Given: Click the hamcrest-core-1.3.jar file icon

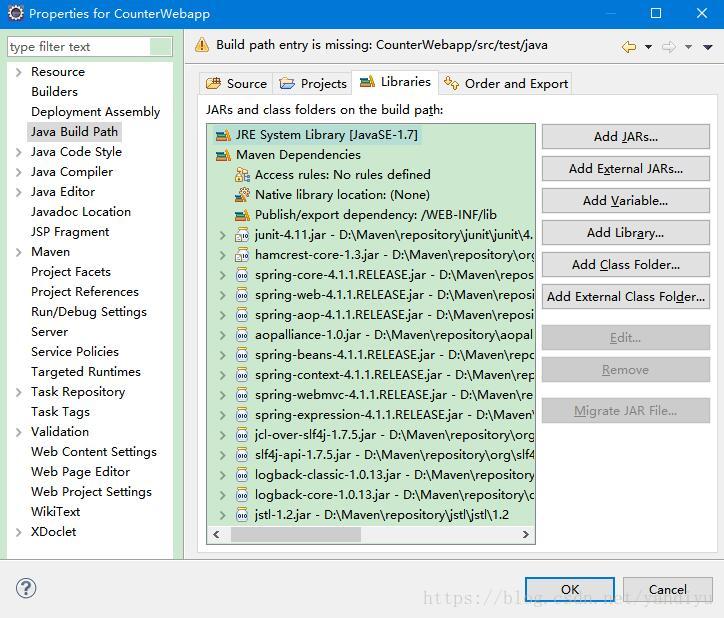Looking at the screenshot, I should pos(242,255).
